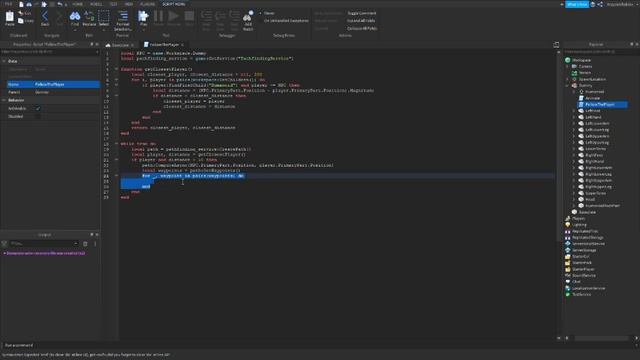This screenshot has width=640, height=360.
Task: Select Workspace in Explorer
Action: tap(581, 60)
